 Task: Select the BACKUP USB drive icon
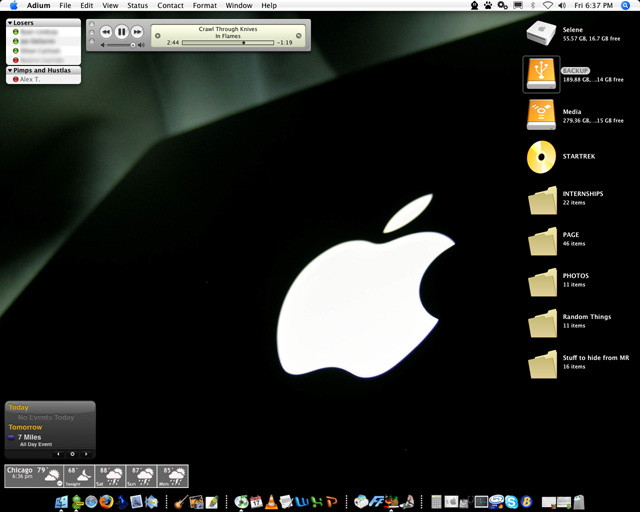tap(541, 74)
